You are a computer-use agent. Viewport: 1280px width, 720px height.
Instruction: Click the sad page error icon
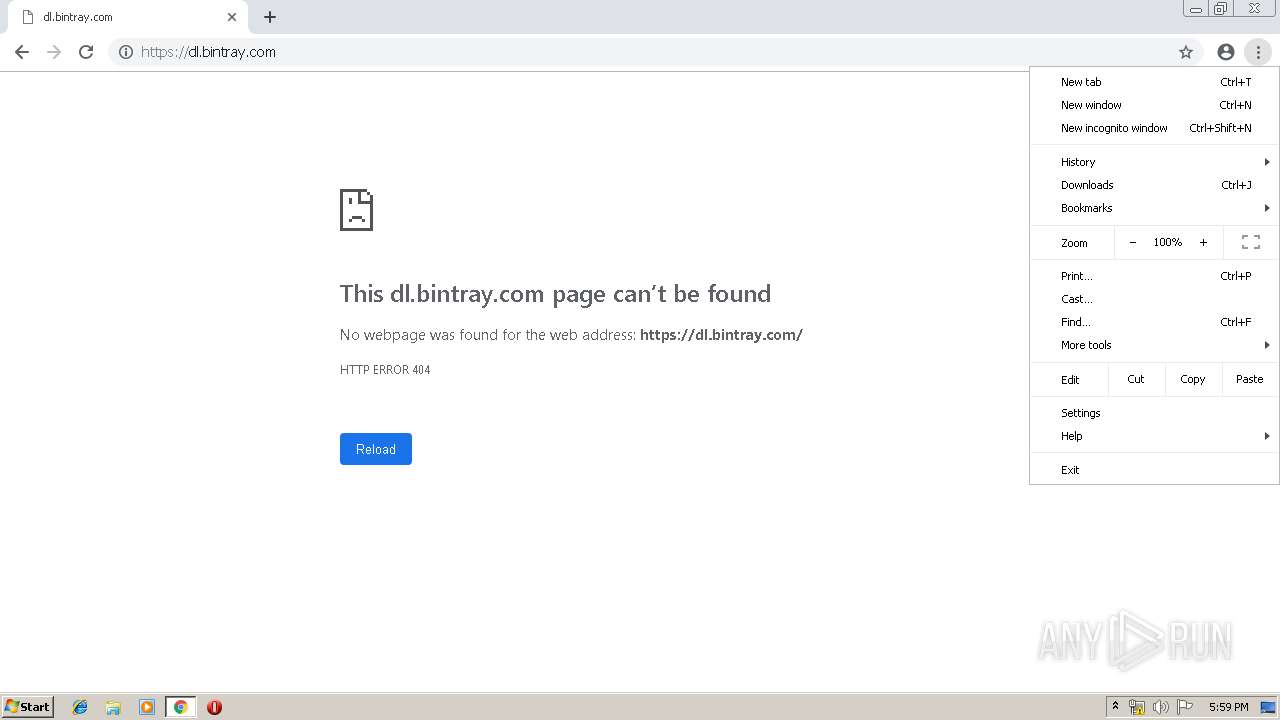pyautogui.click(x=356, y=210)
